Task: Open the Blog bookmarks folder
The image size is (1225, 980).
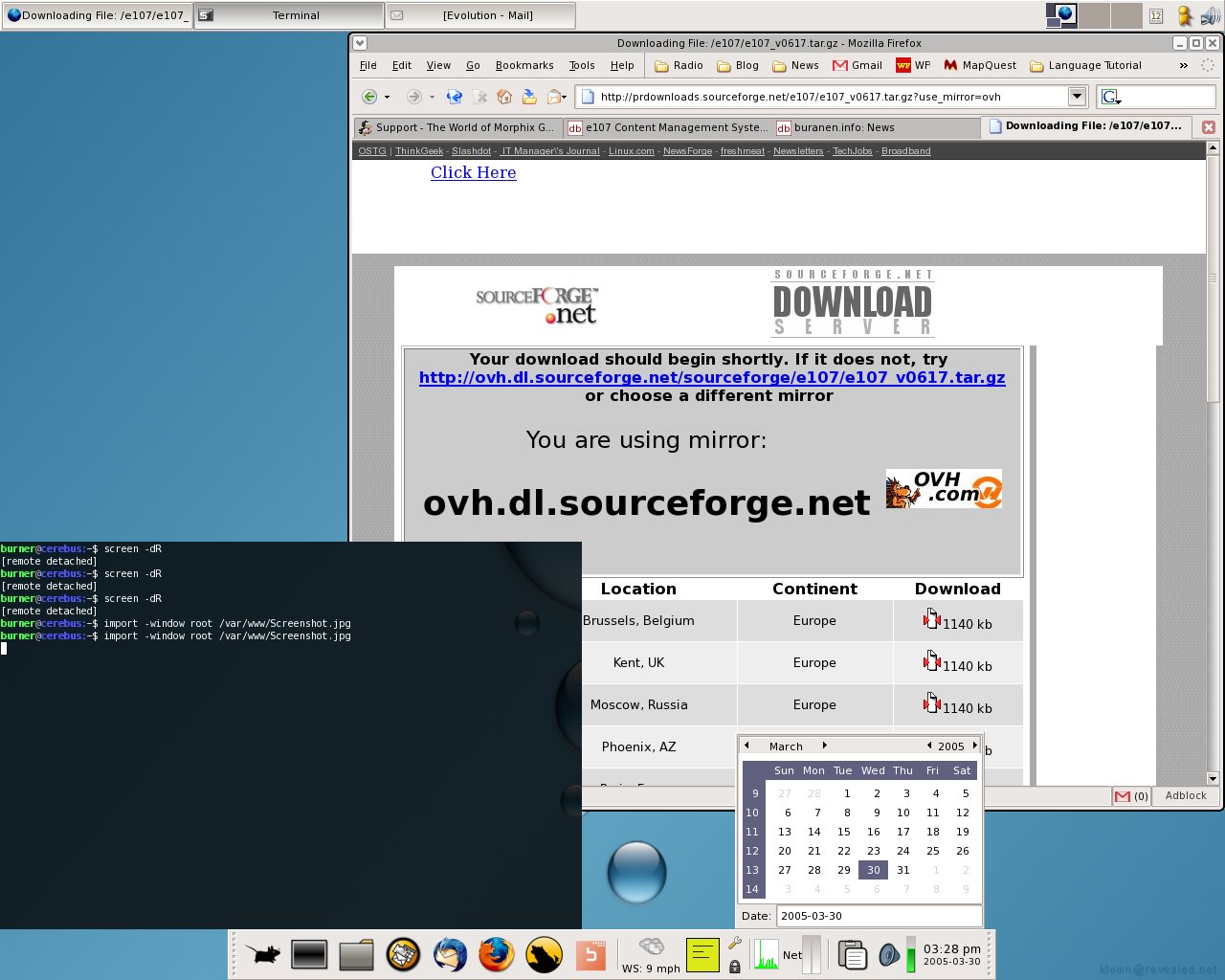Action: [x=738, y=65]
